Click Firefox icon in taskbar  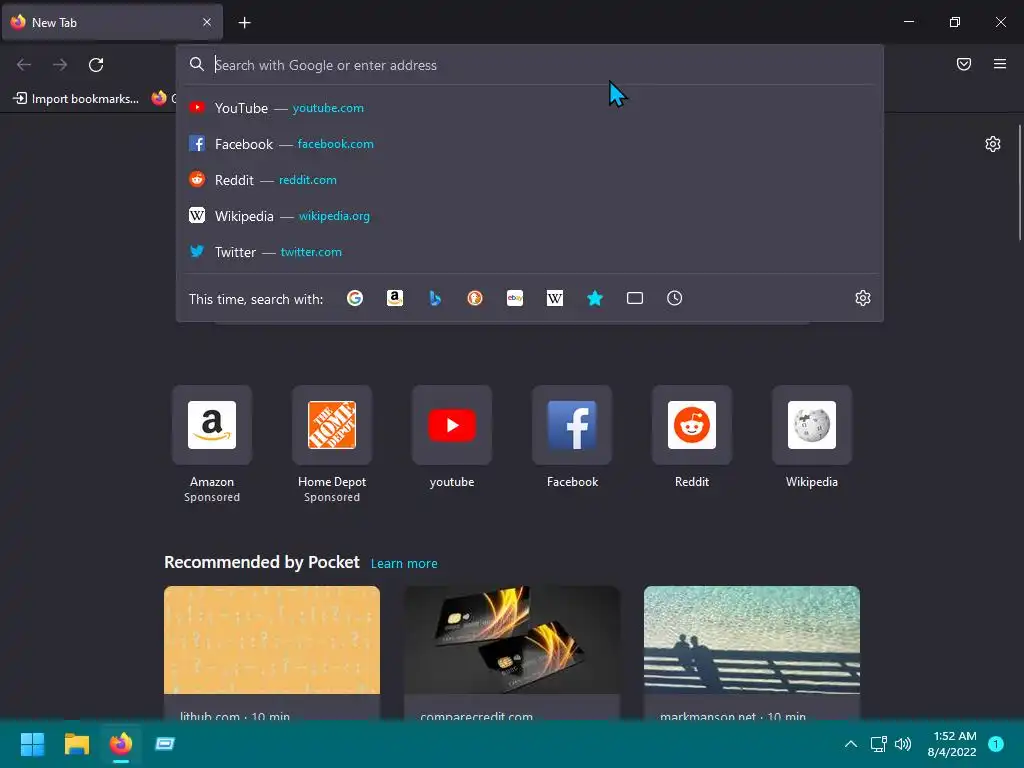point(121,744)
